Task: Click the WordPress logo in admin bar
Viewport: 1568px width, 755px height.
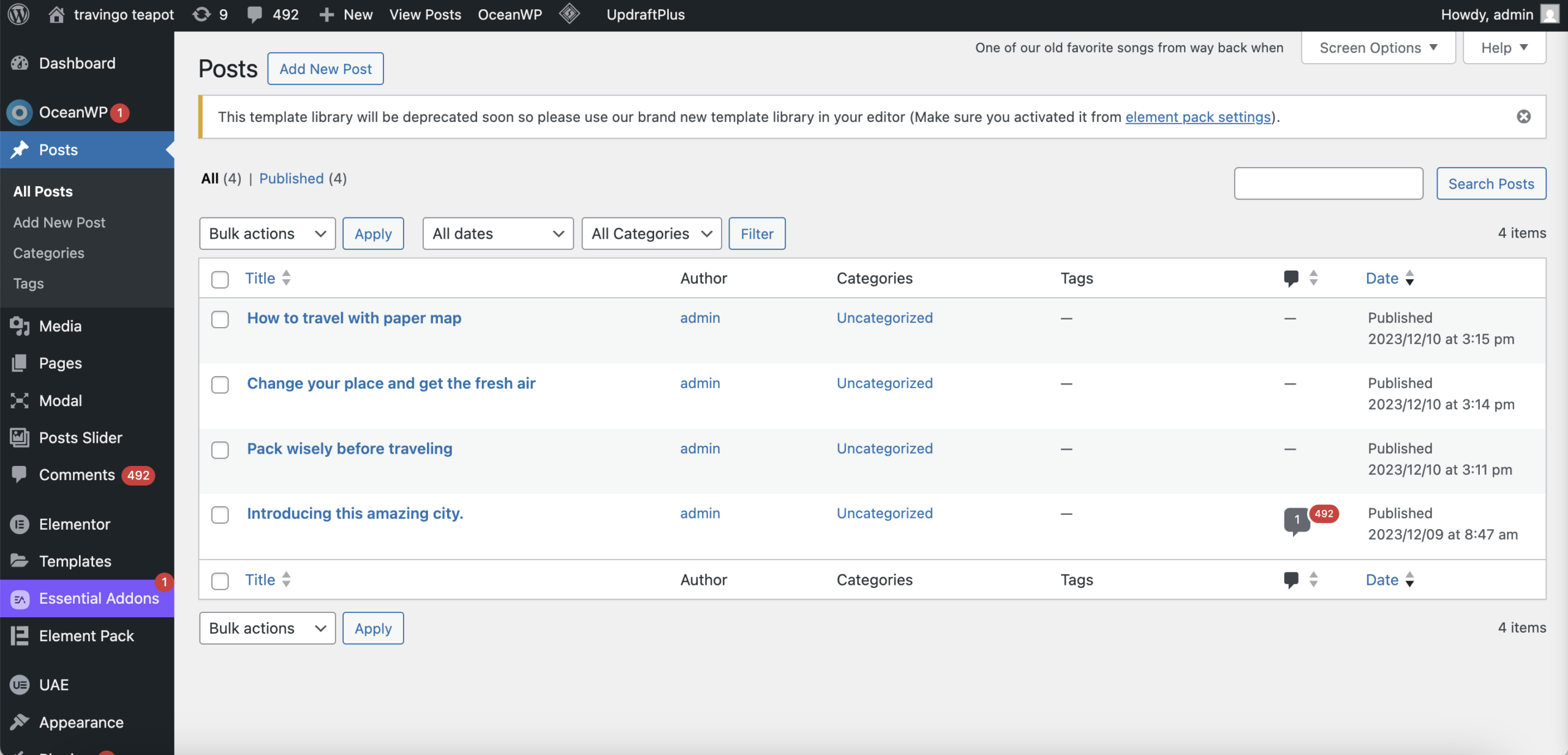Action: click(x=19, y=14)
